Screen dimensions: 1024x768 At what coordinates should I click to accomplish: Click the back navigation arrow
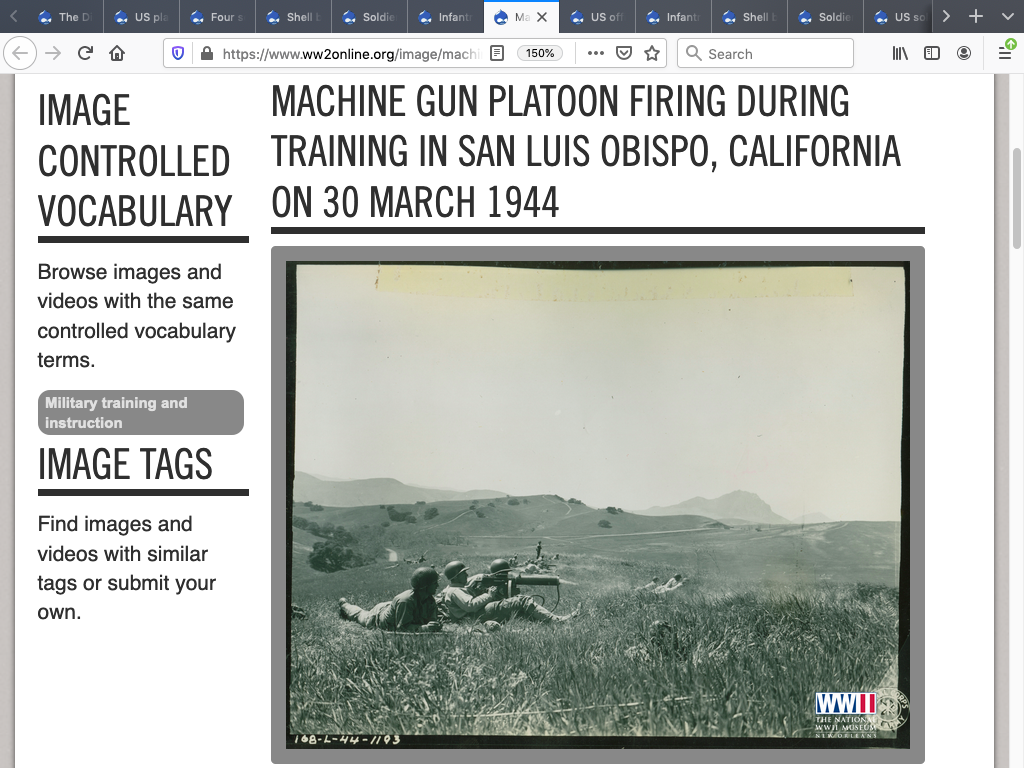22,54
